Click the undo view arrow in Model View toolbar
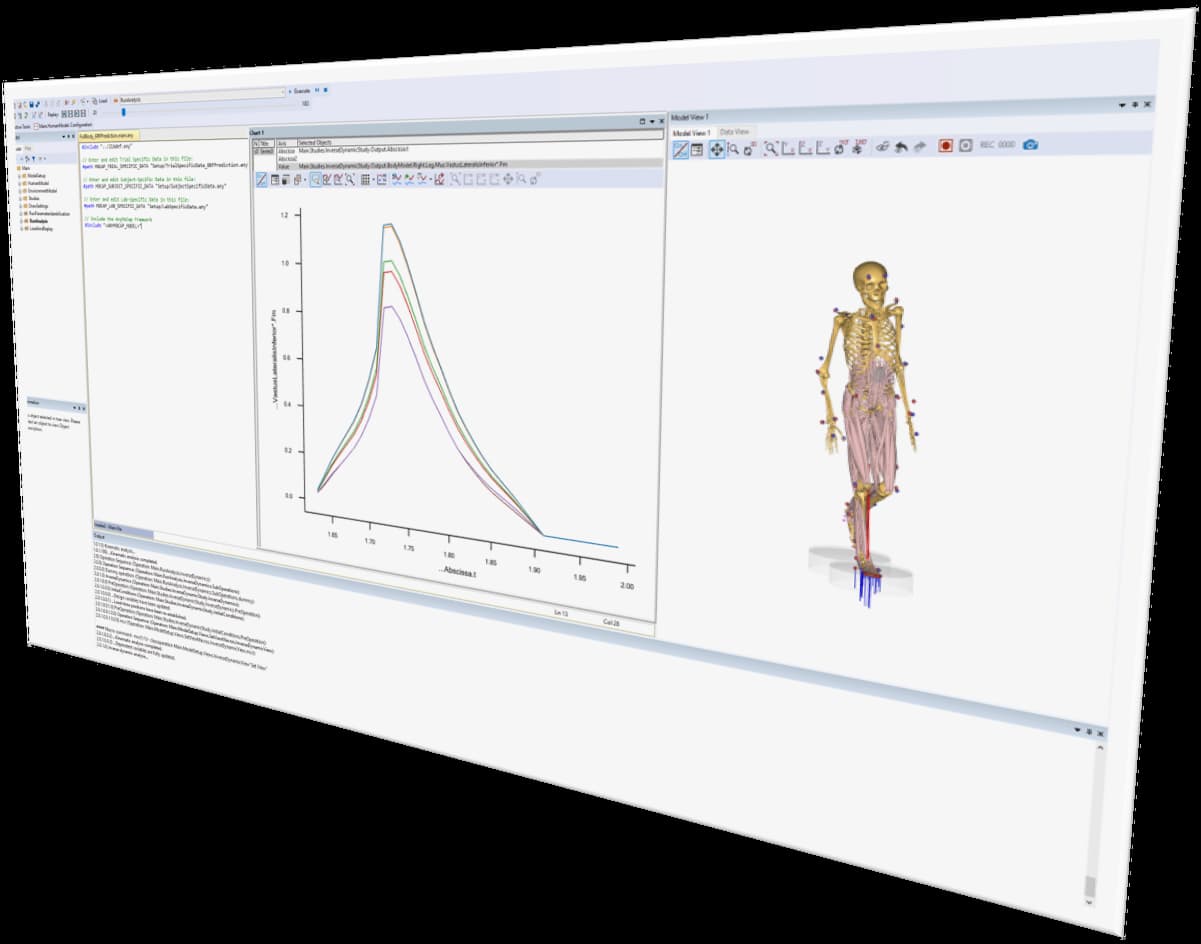Viewport: 1201px width, 944px height. point(902,148)
